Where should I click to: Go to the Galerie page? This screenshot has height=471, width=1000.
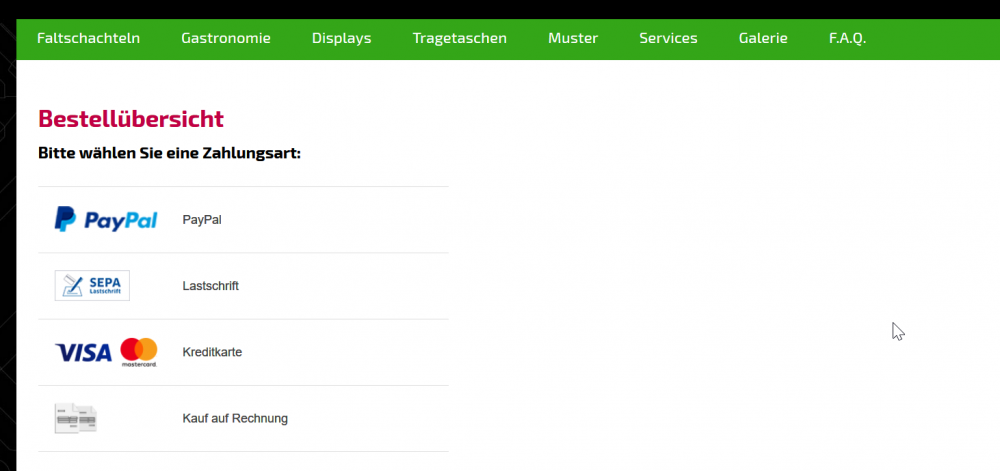coord(763,38)
